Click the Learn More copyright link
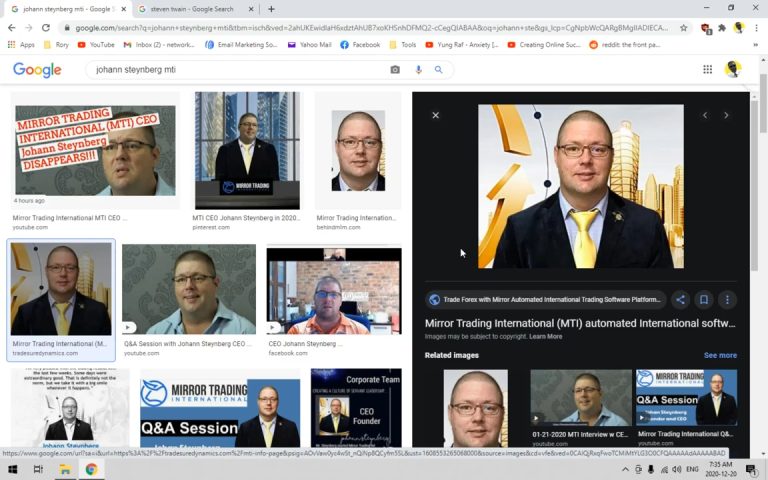Viewport: 768px width, 480px height. (x=546, y=336)
